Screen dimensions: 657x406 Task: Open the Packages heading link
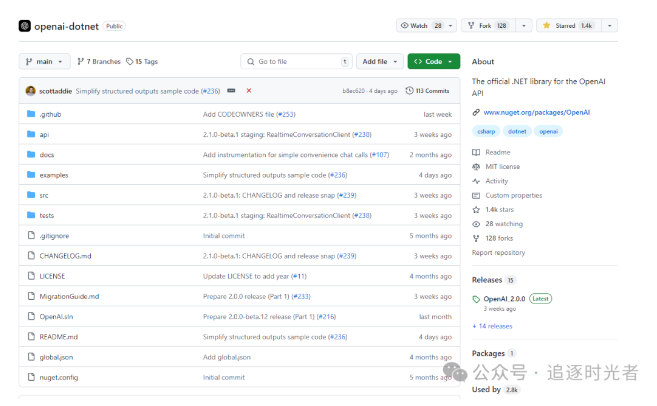pos(488,353)
